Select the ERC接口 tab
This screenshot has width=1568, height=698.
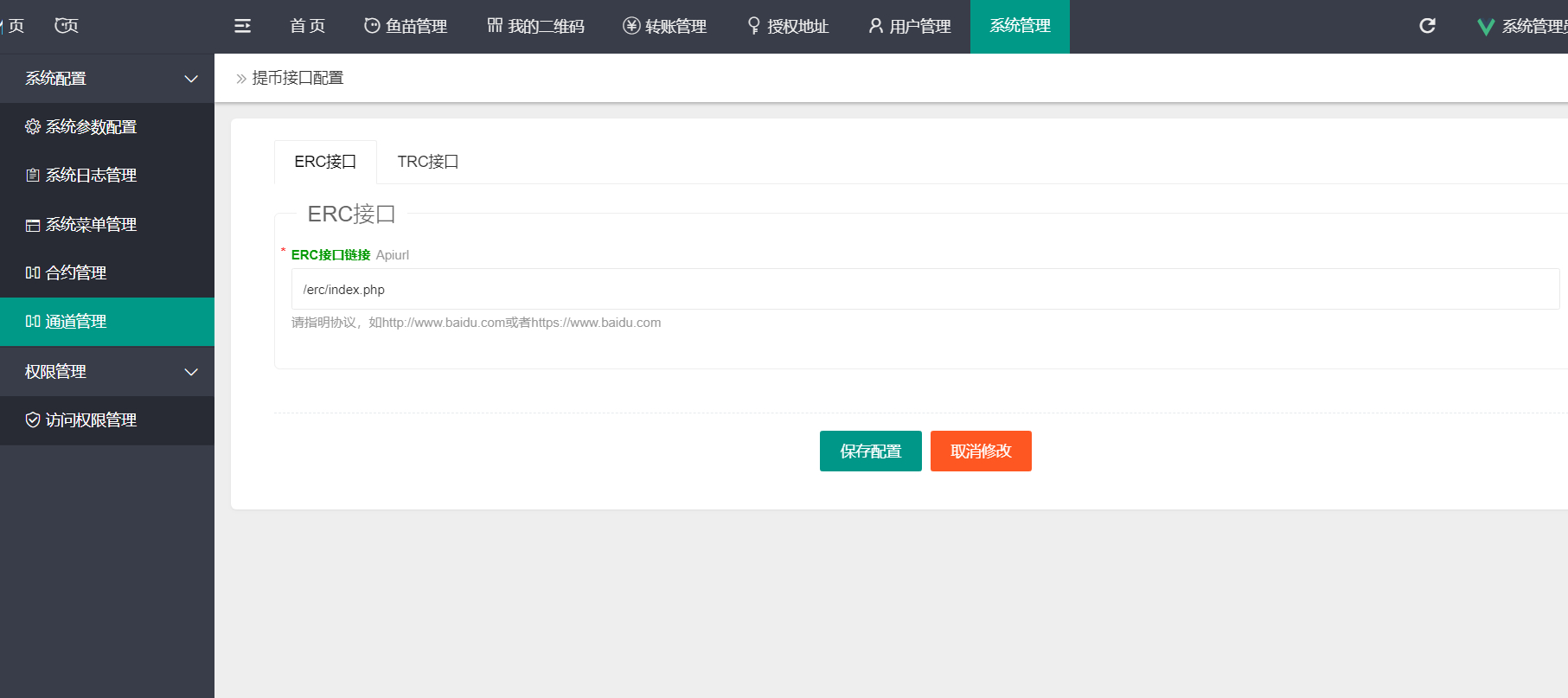pos(325,162)
